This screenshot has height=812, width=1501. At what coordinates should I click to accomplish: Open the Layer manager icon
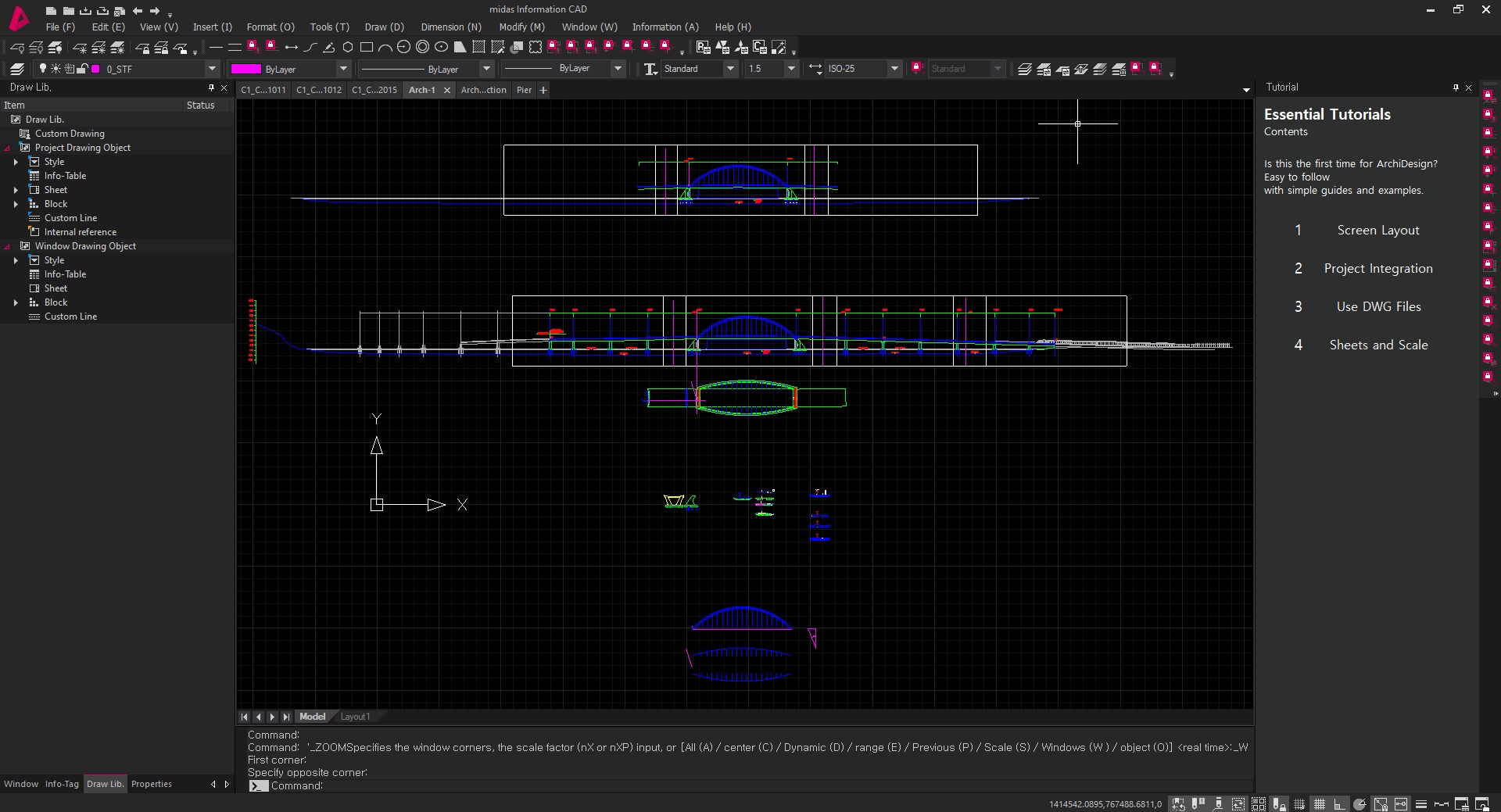(17, 69)
